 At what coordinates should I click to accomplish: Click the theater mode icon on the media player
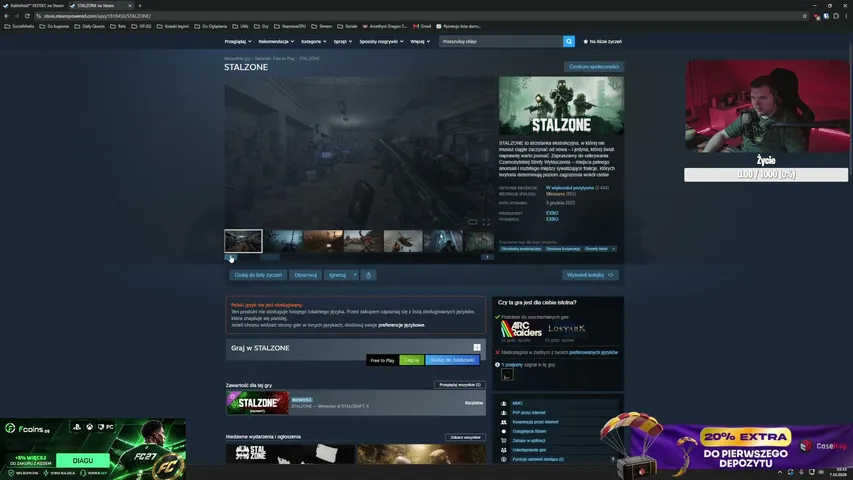point(473,222)
